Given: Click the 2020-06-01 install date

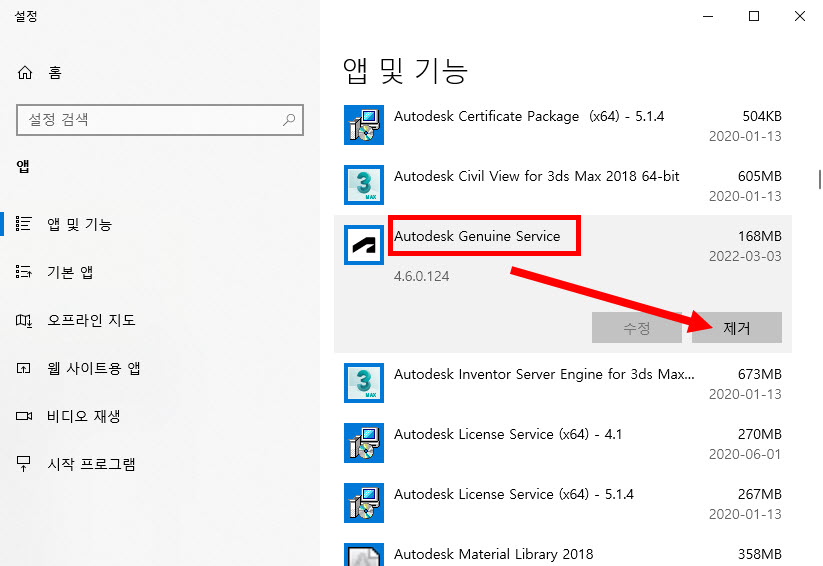Looking at the screenshot, I should tap(745, 454).
